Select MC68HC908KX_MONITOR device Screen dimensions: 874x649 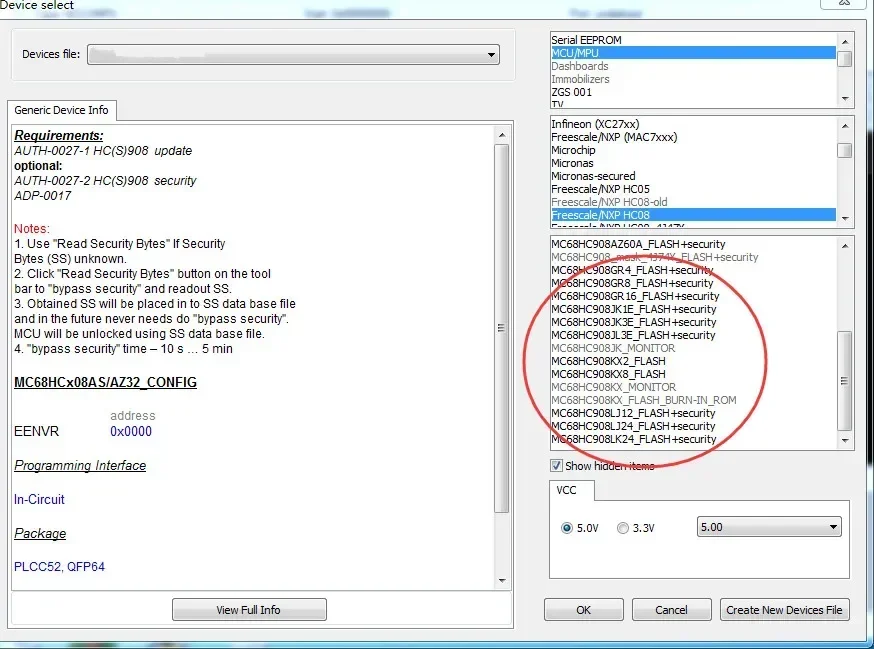click(693, 387)
